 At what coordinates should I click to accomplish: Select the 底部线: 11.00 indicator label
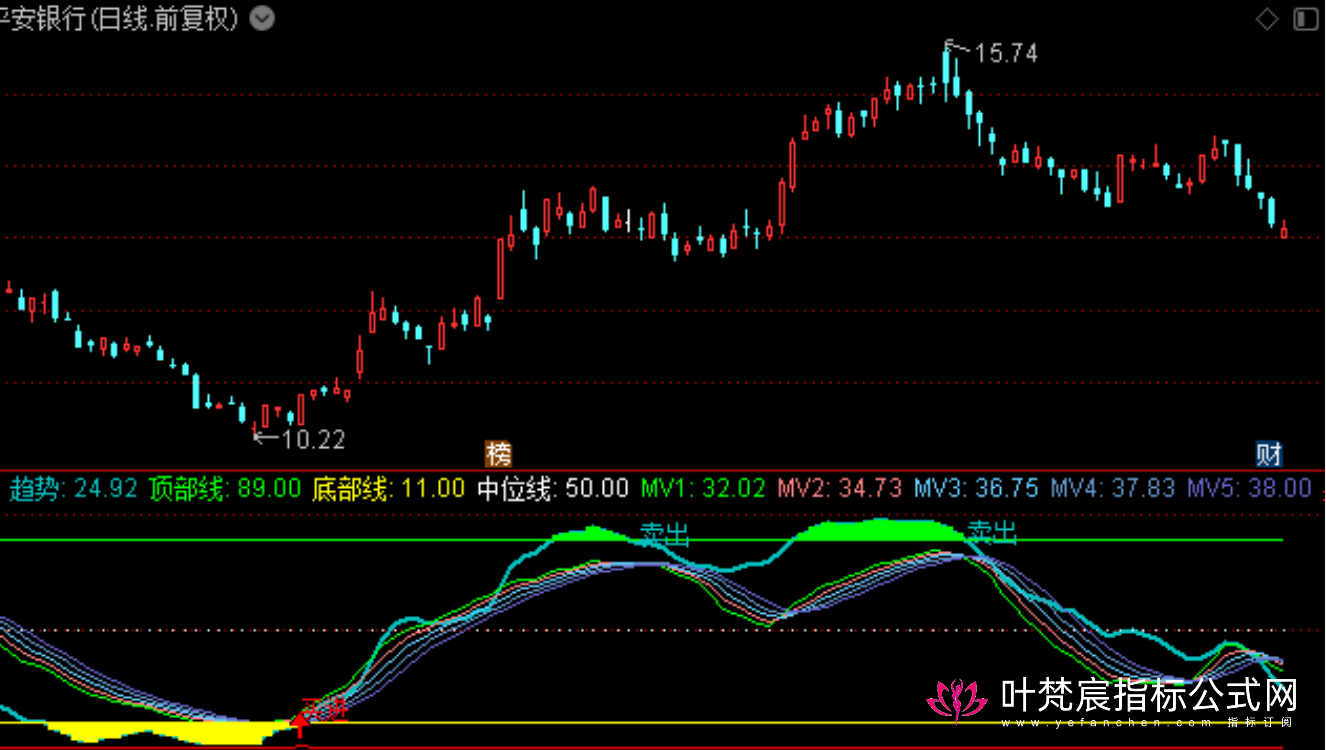tap(389, 488)
